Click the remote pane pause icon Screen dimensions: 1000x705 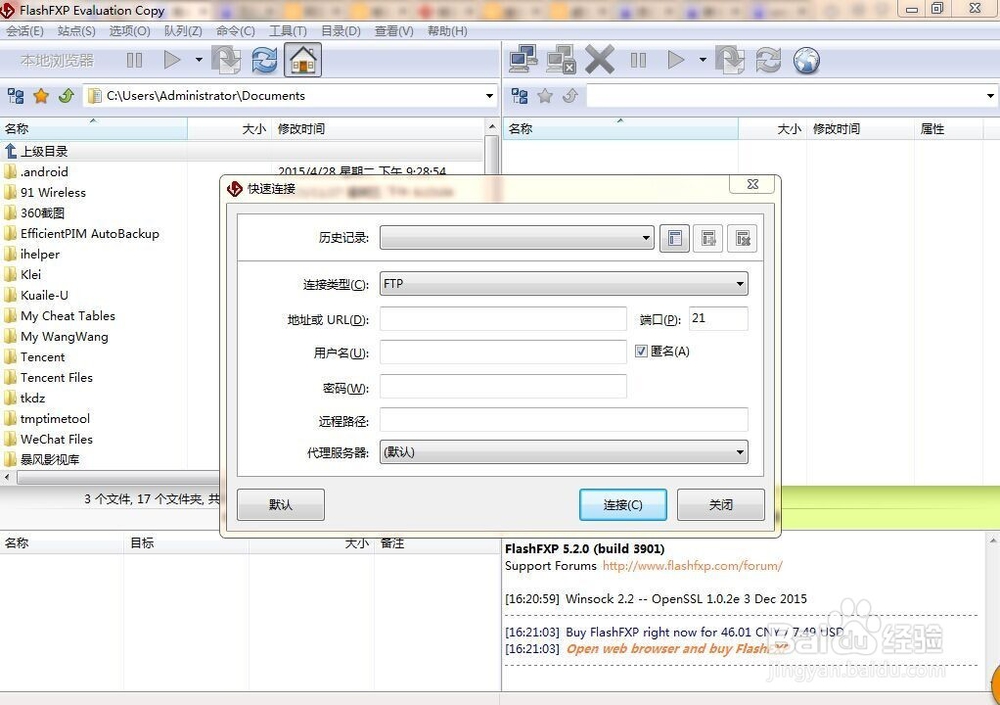coord(638,60)
